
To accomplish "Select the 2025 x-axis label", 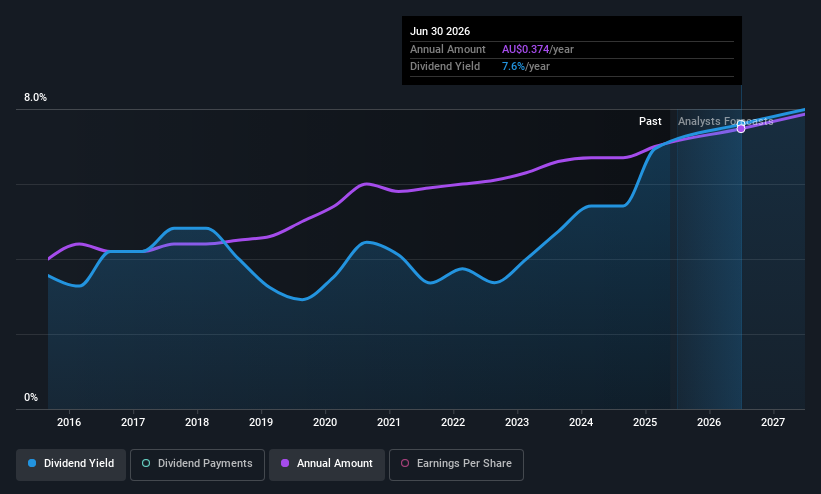I will point(645,422).
